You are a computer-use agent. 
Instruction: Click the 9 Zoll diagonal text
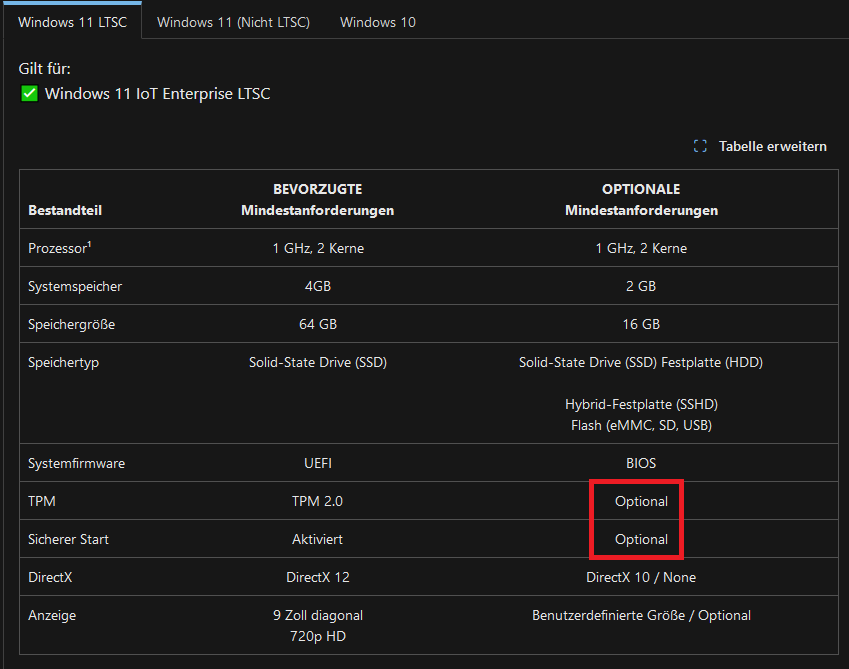pyautogui.click(x=318, y=615)
